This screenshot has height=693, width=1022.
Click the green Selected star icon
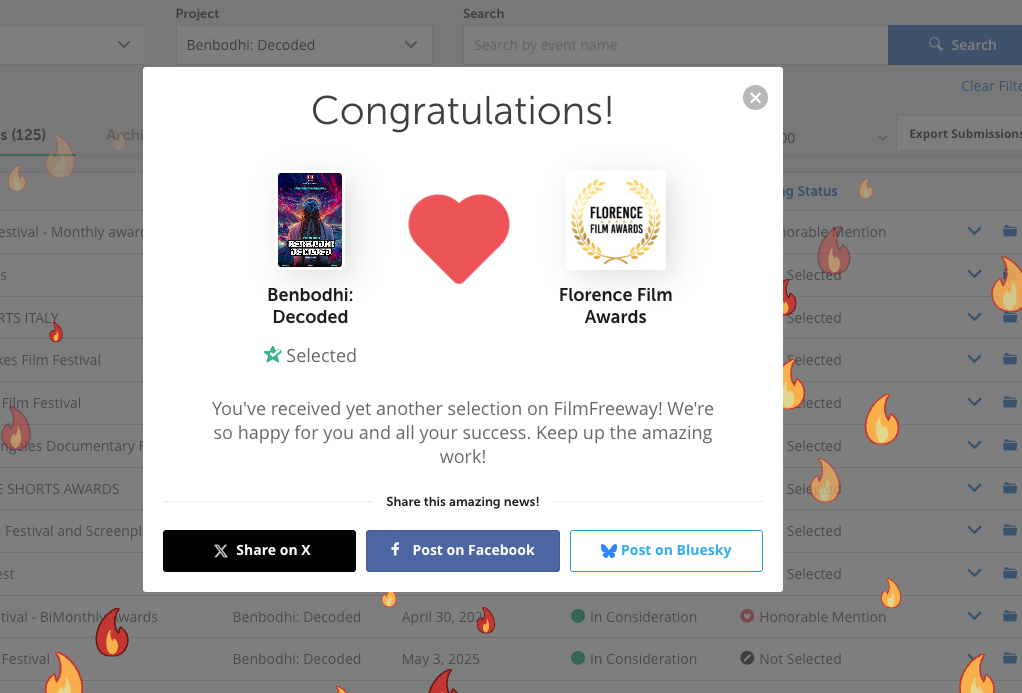click(x=272, y=355)
